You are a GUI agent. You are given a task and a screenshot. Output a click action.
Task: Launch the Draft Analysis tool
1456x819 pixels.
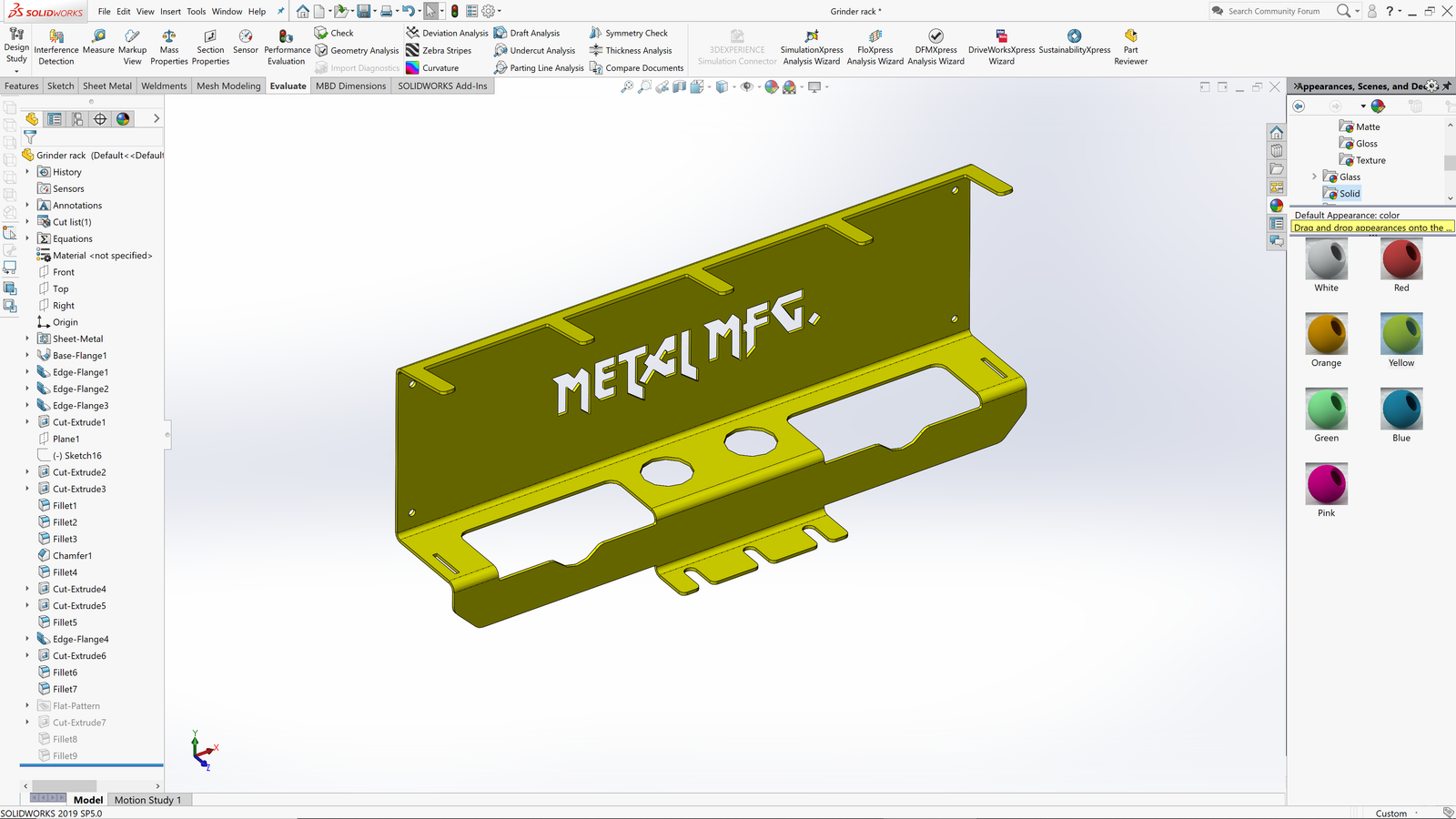click(527, 33)
